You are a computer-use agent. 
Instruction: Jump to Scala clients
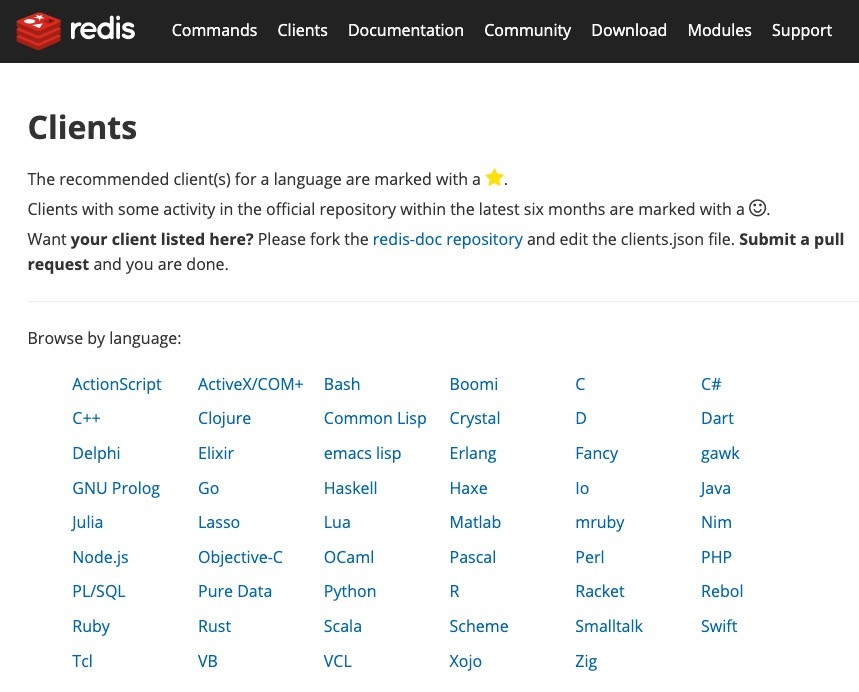(342, 626)
